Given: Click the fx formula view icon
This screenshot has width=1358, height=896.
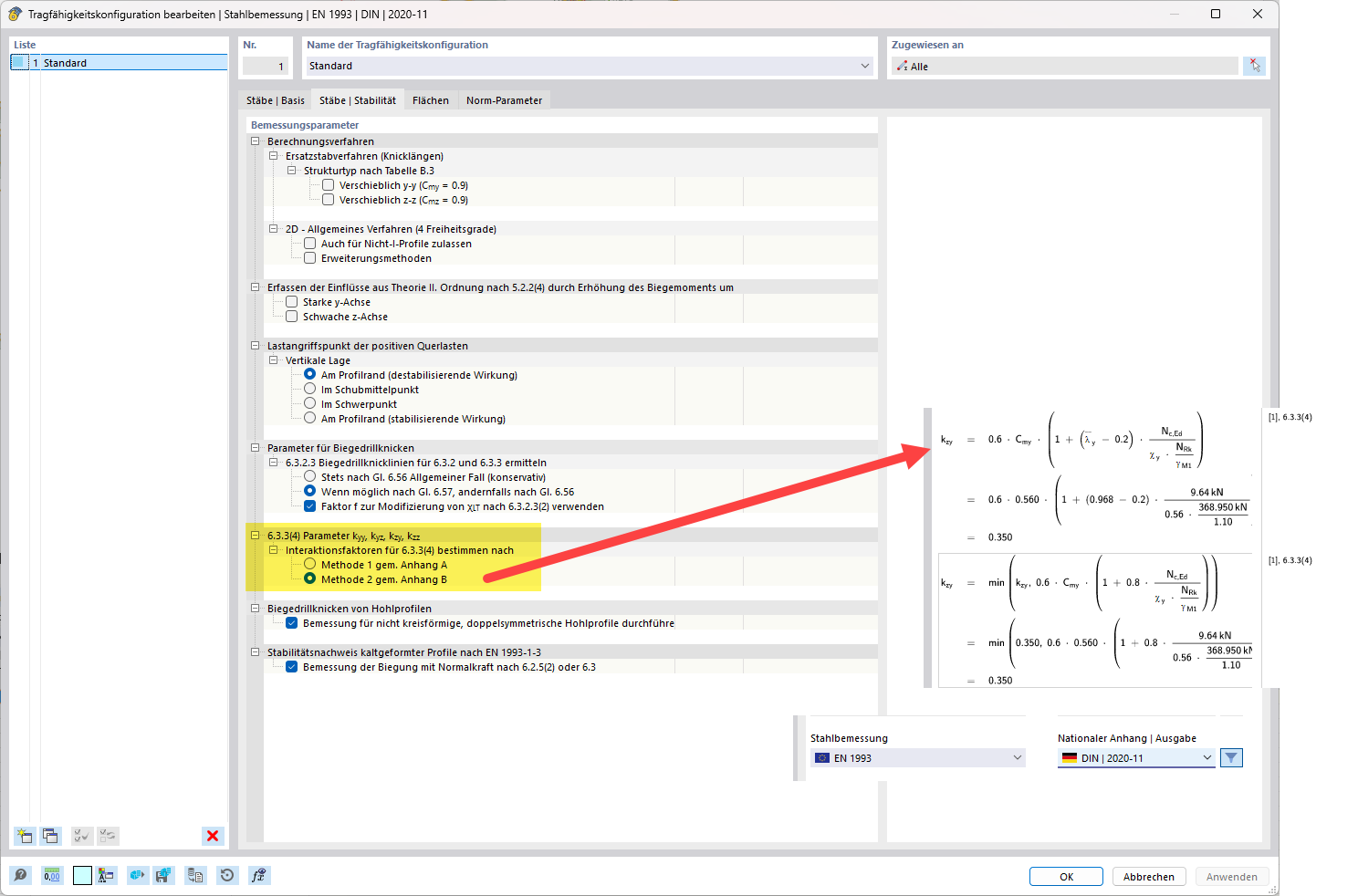Looking at the screenshot, I should pos(259,876).
